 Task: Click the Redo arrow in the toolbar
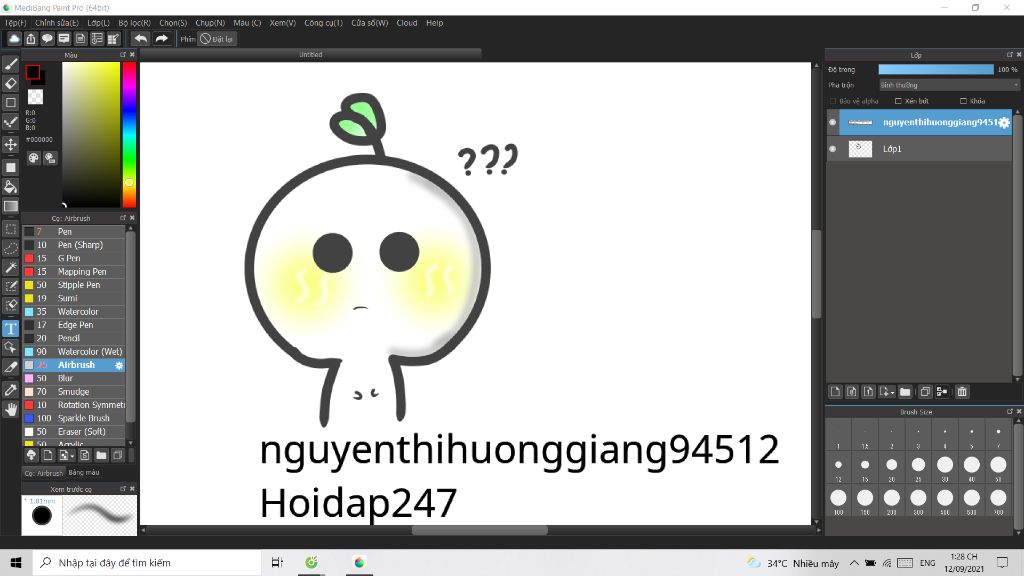(161, 39)
